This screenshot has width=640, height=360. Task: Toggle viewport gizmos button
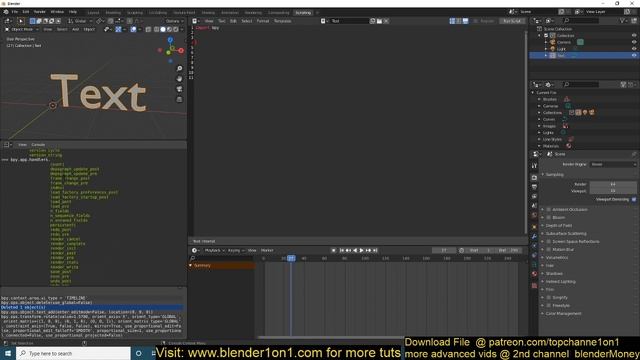[118, 29]
